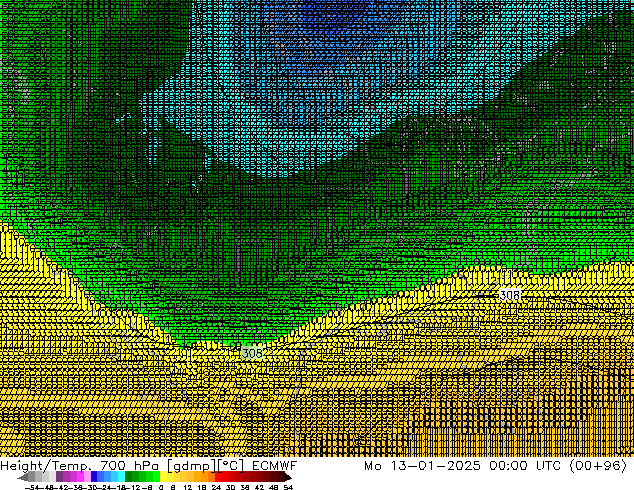The width and height of the screenshot is (634, 490).
Task: Click the ECMWF model name
Action: (275, 466)
